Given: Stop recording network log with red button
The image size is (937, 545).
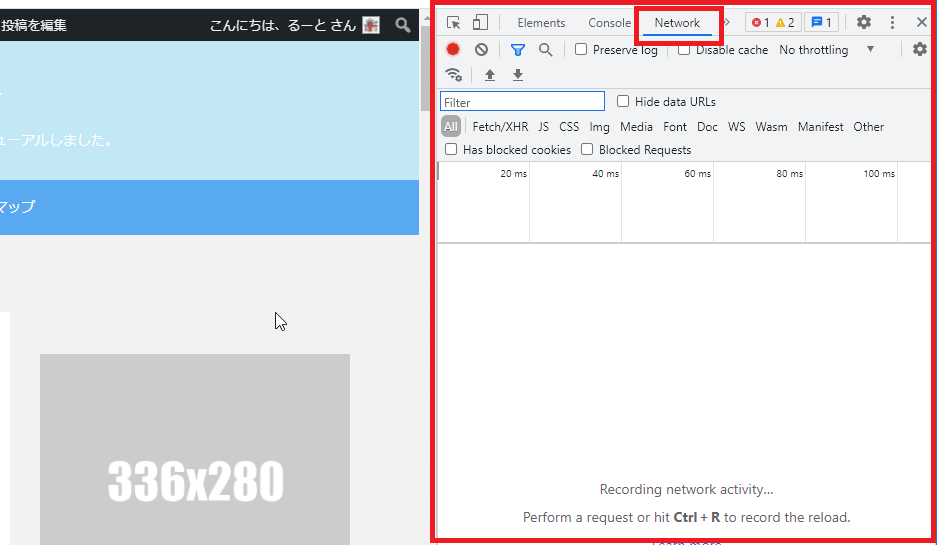Looking at the screenshot, I should click(453, 49).
